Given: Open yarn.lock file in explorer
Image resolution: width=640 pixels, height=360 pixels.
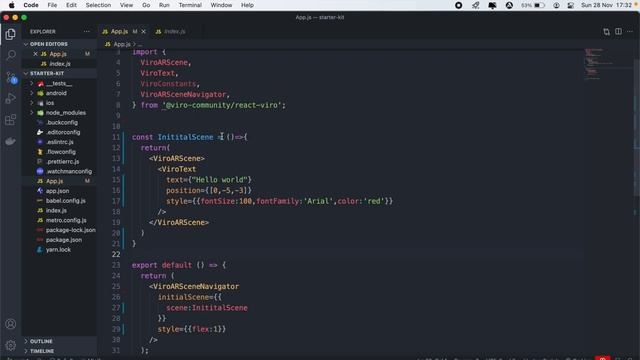Looking at the screenshot, I should (60, 250).
